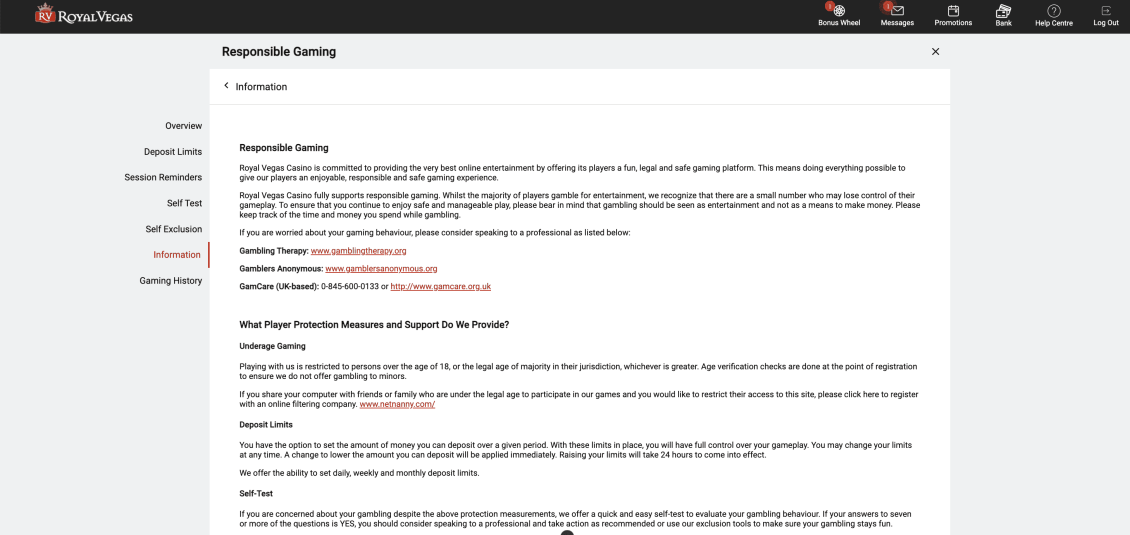The width and height of the screenshot is (1130, 535).
Task: Open the www.gamblersanonymous.org link
Action: point(381,269)
